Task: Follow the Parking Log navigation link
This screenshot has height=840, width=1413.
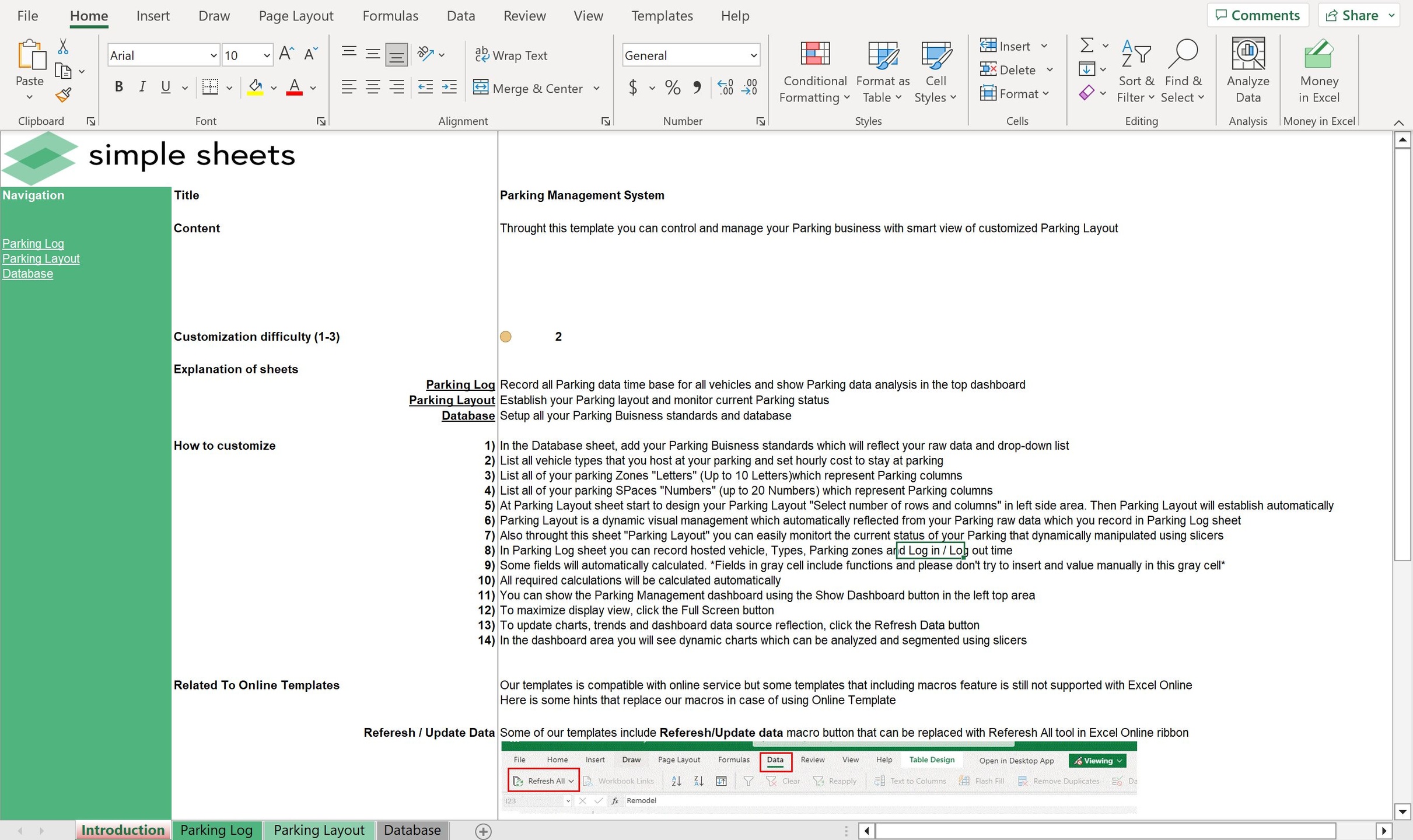Action: [33, 243]
